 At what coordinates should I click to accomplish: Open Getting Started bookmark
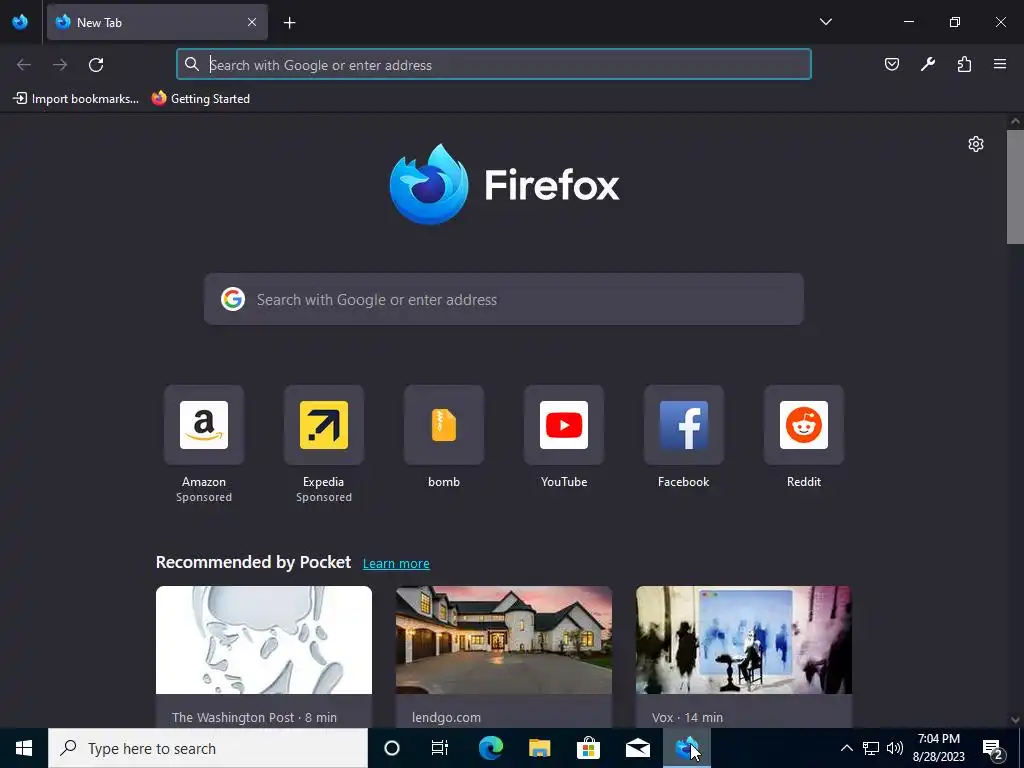tap(200, 99)
